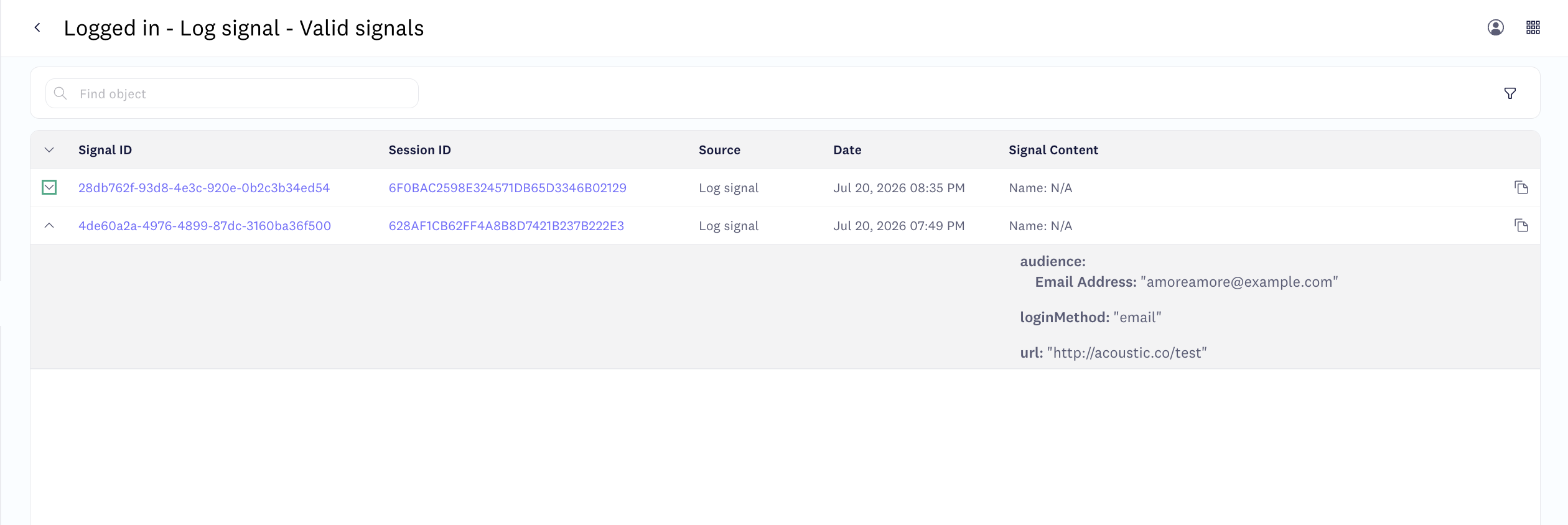Open the user account profile icon
1568x525 pixels.
coord(1496,27)
